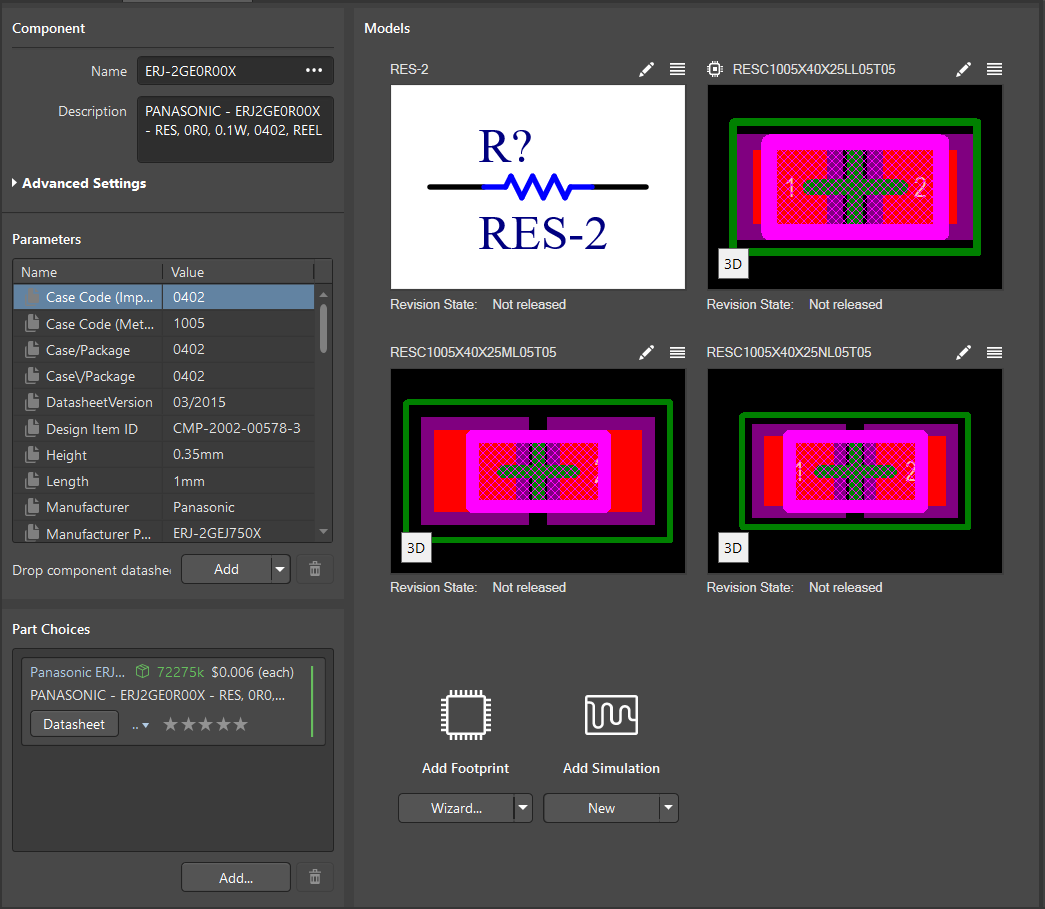The image size is (1045, 909).
Task: Open the New simulation dropdown arrow
Action: [668, 808]
